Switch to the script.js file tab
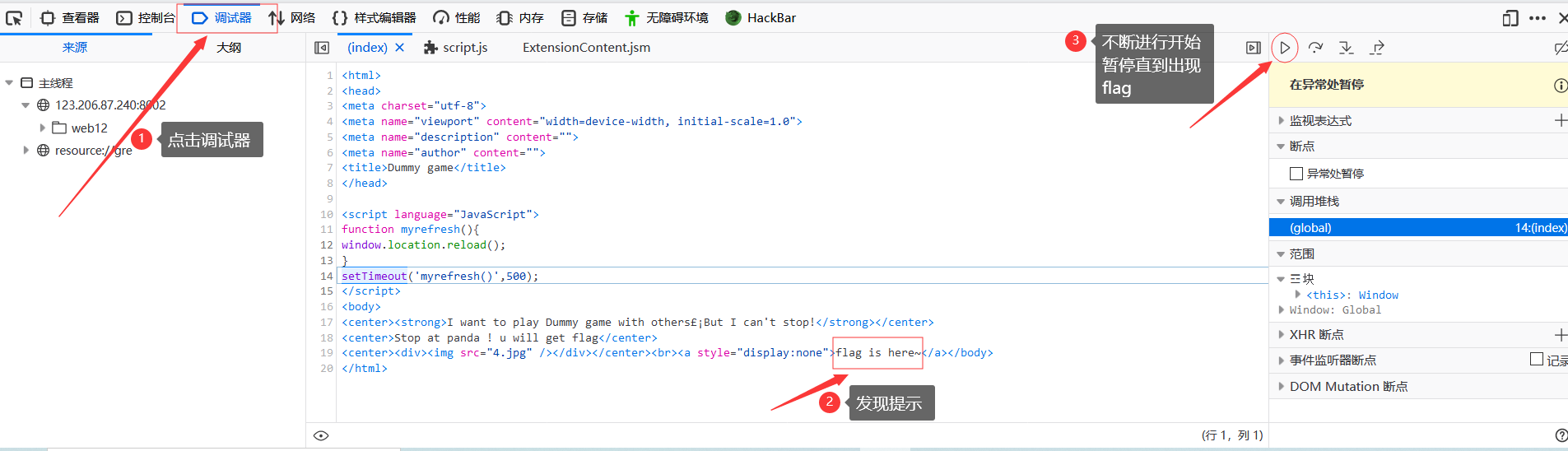The width and height of the screenshot is (1568, 451). click(x=455, y=48)
